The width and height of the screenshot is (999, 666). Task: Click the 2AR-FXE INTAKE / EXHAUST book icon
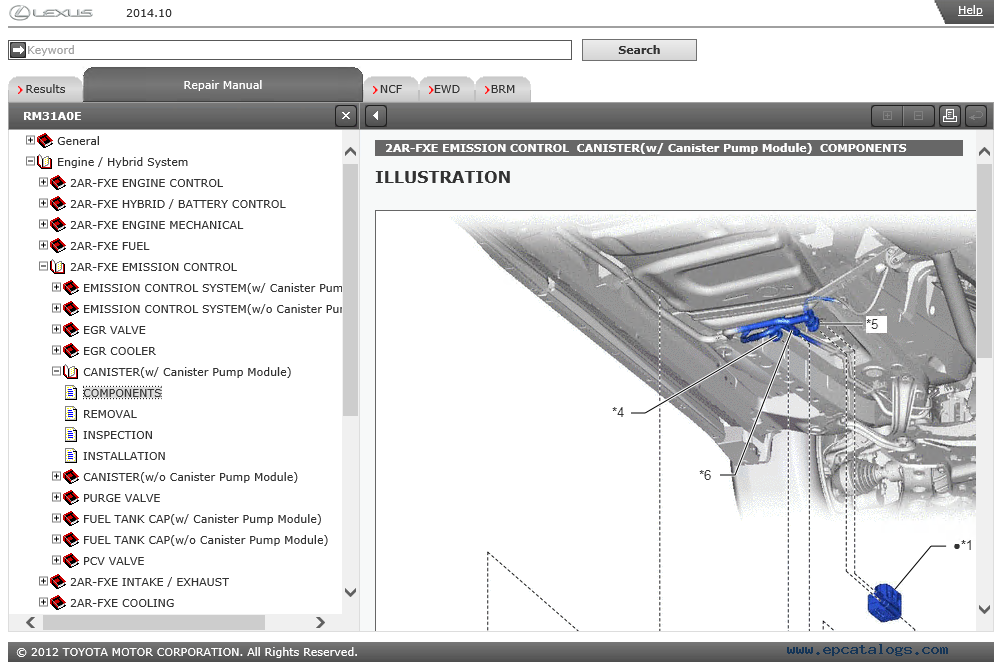pyautogui.click(x=58, y=582)
